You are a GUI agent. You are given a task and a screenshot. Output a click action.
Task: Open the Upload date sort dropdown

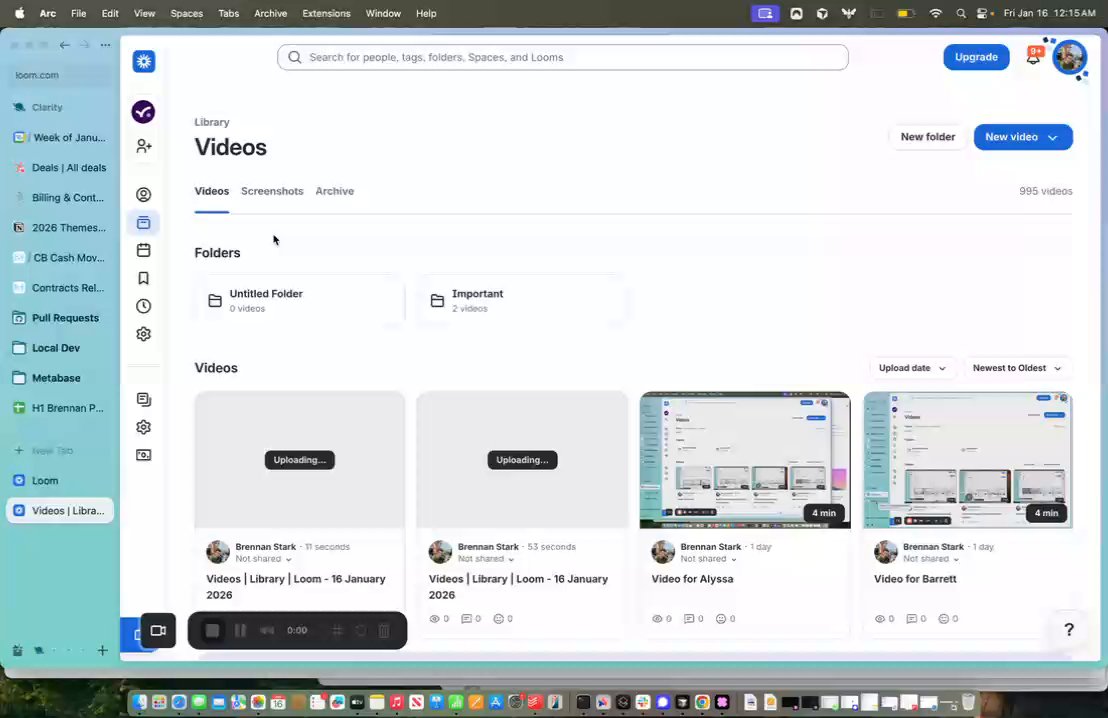(912, 368)
